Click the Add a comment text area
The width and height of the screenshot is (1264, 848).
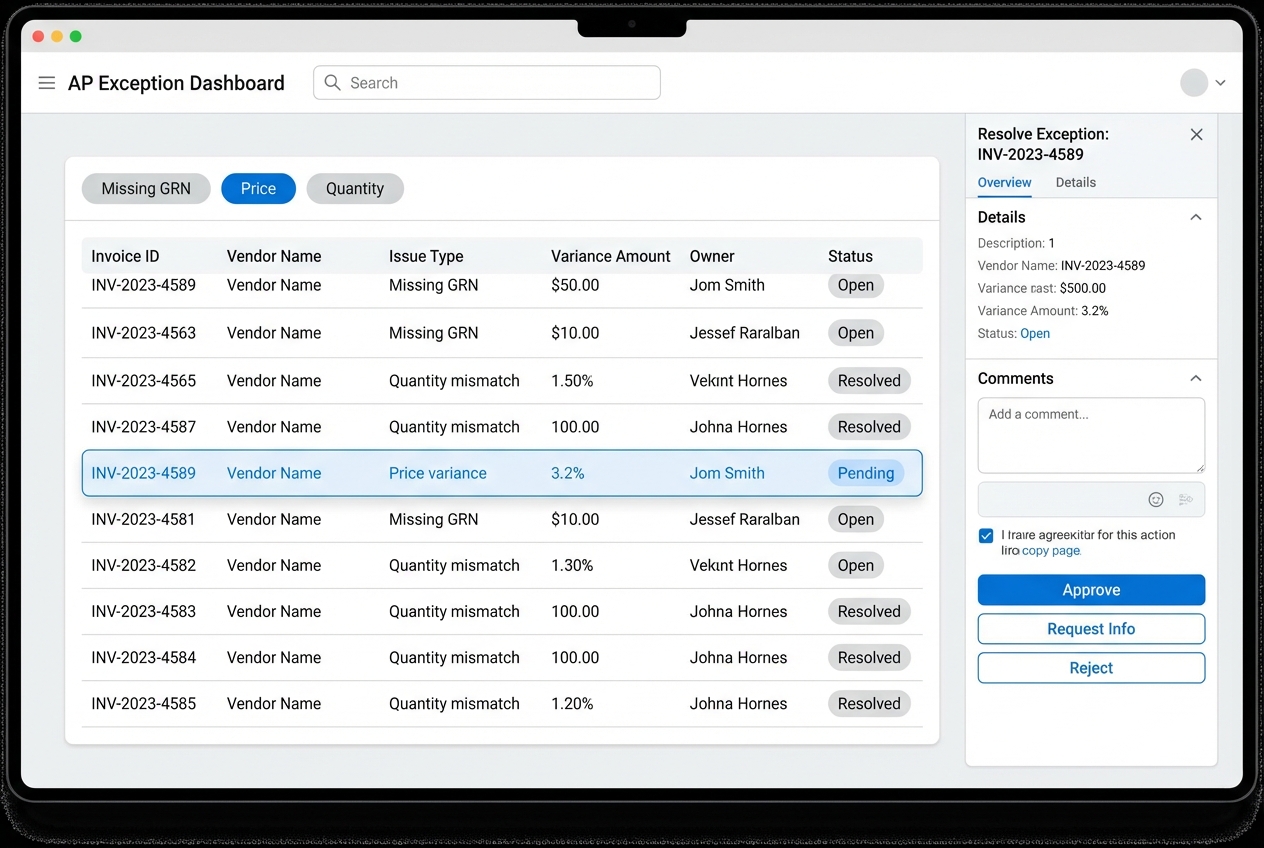pyautogui.click(x=1090, y=434)
